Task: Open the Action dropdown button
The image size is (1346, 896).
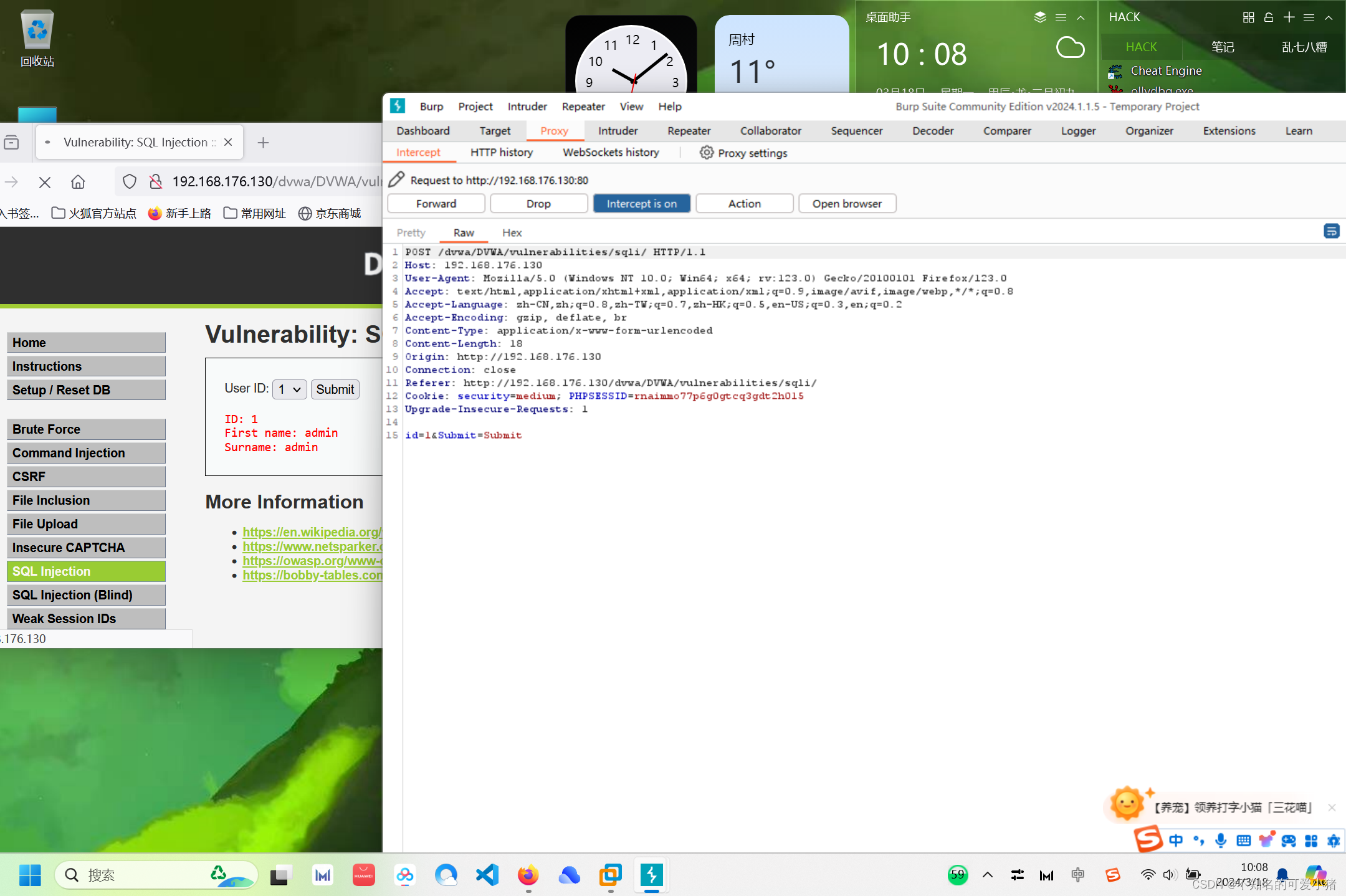Action: pos(745,204)
